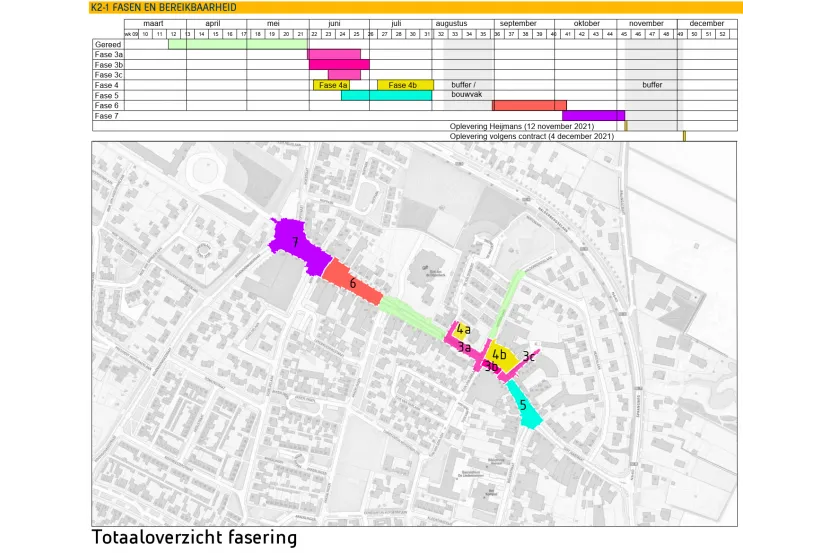Click the yellow 4a zone on the map
The width and height of the screenshot is (830, 553).
tap(464, 328)
